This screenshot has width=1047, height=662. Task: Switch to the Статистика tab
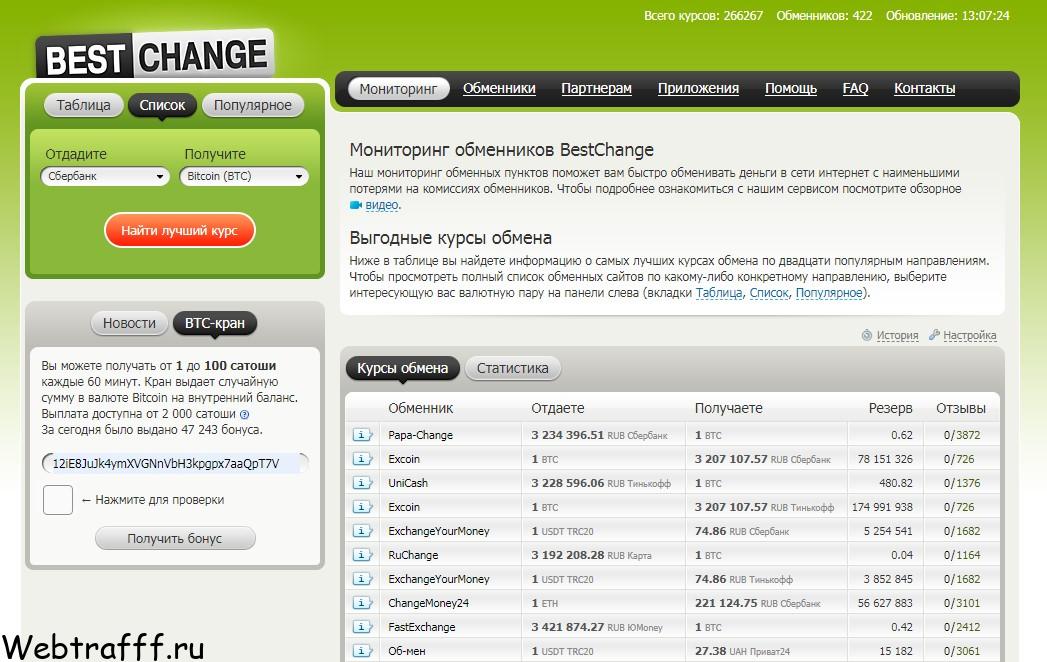[512, 368]
